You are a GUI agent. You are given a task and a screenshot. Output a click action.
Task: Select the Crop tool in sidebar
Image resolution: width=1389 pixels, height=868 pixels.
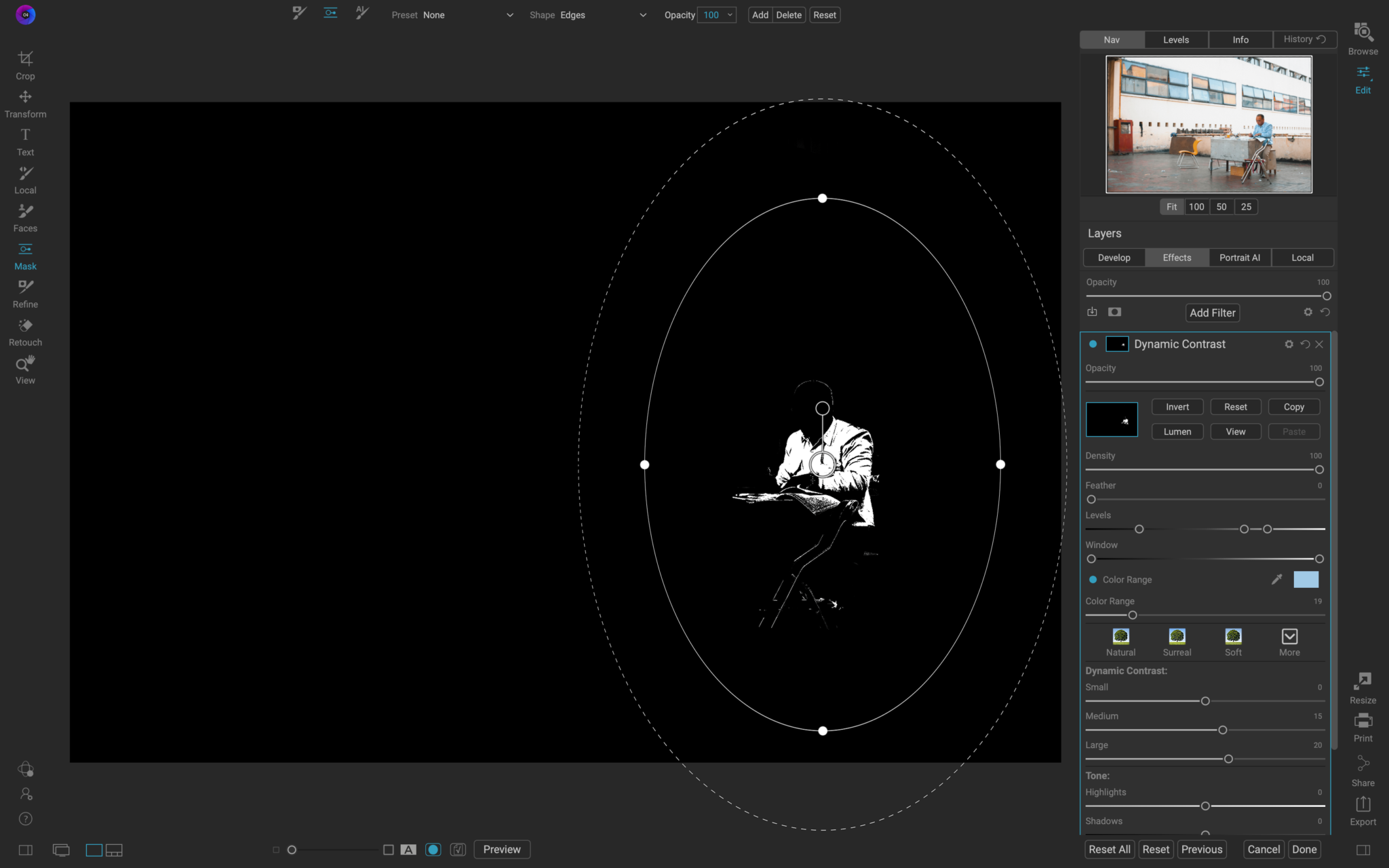25,65
